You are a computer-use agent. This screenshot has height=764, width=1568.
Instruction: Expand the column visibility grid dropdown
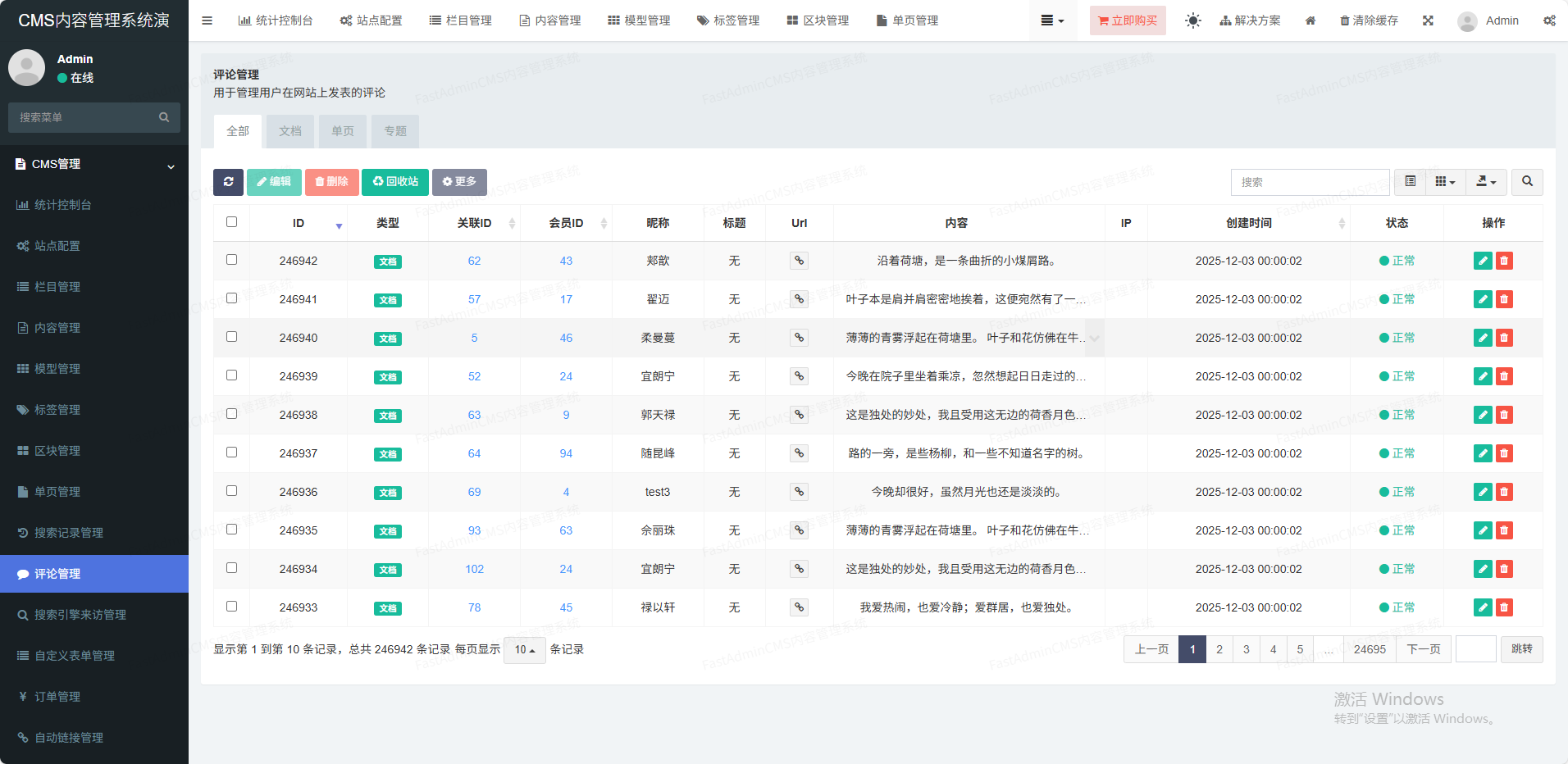1445,182
